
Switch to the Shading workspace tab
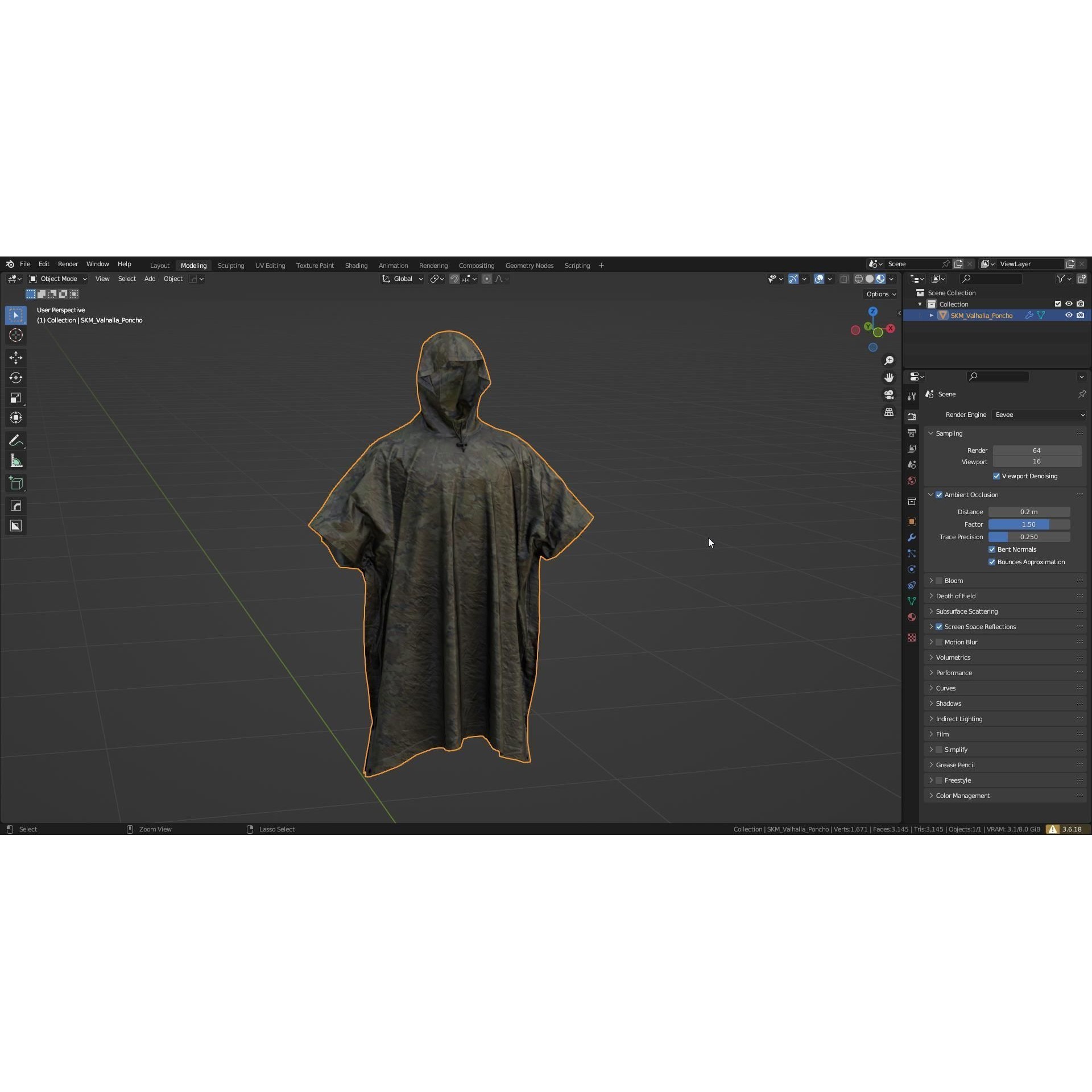tap(356, 265)
